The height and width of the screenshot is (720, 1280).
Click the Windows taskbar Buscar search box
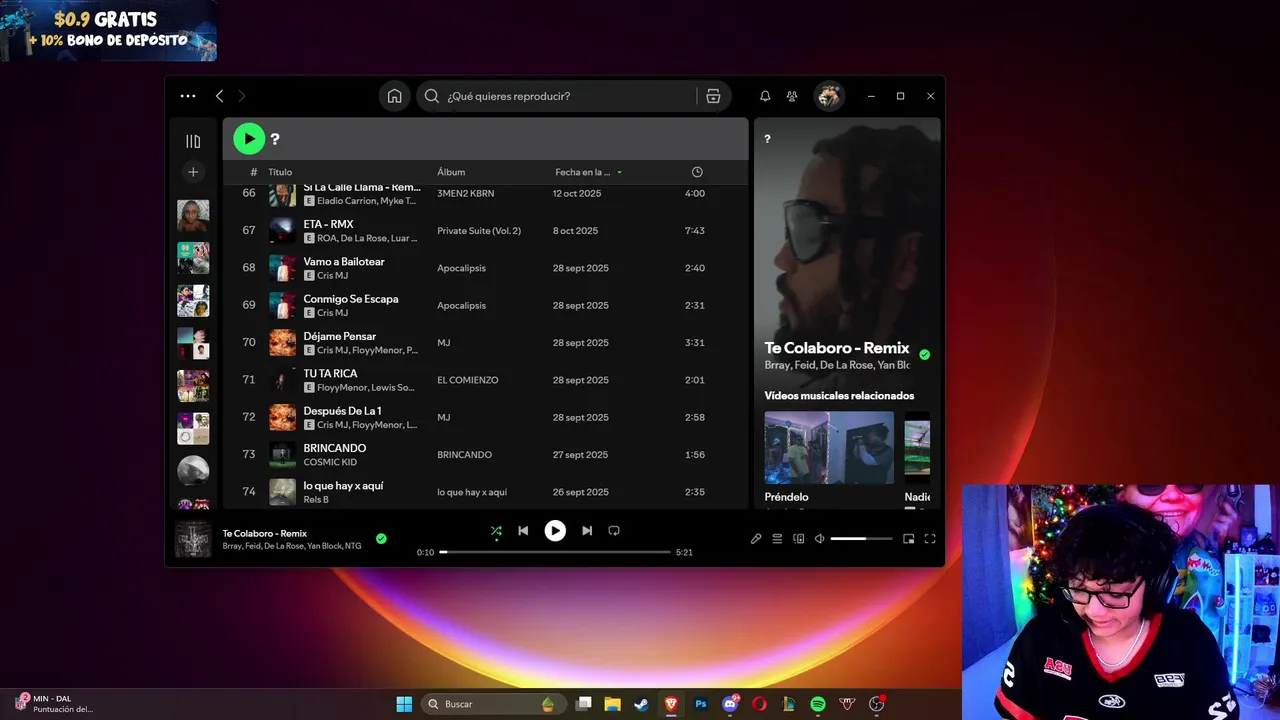tap(491, 704)
